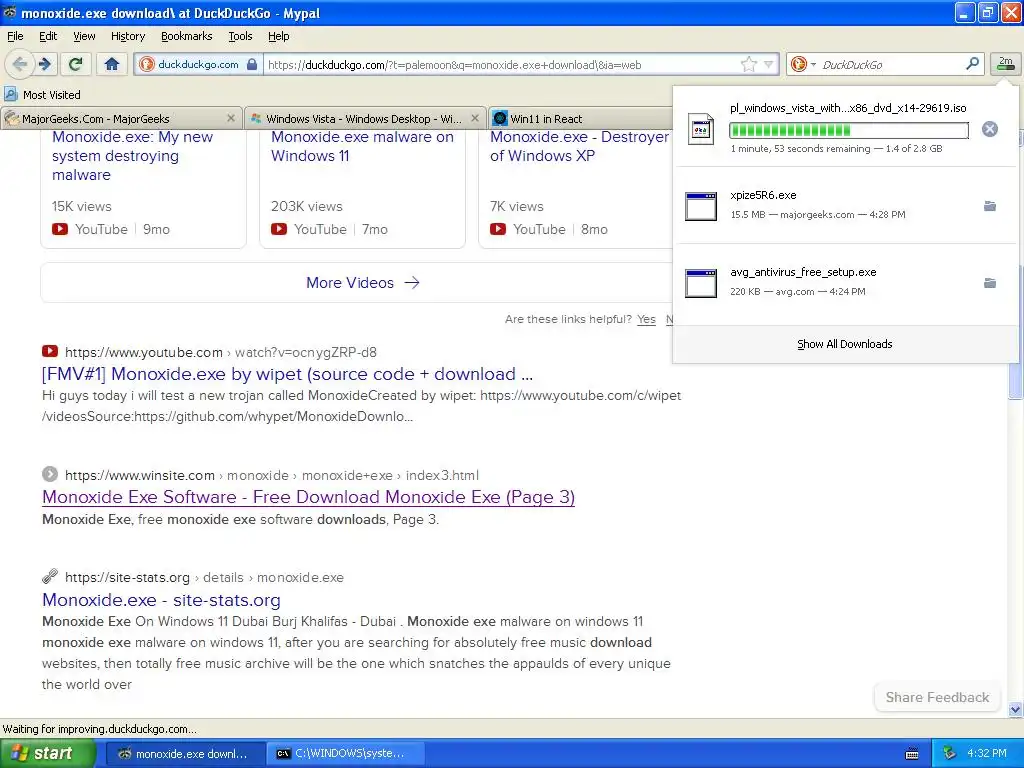1024x768 pixels.
Task: Click the site-stats.org result URL
Action: coord(204,577)
